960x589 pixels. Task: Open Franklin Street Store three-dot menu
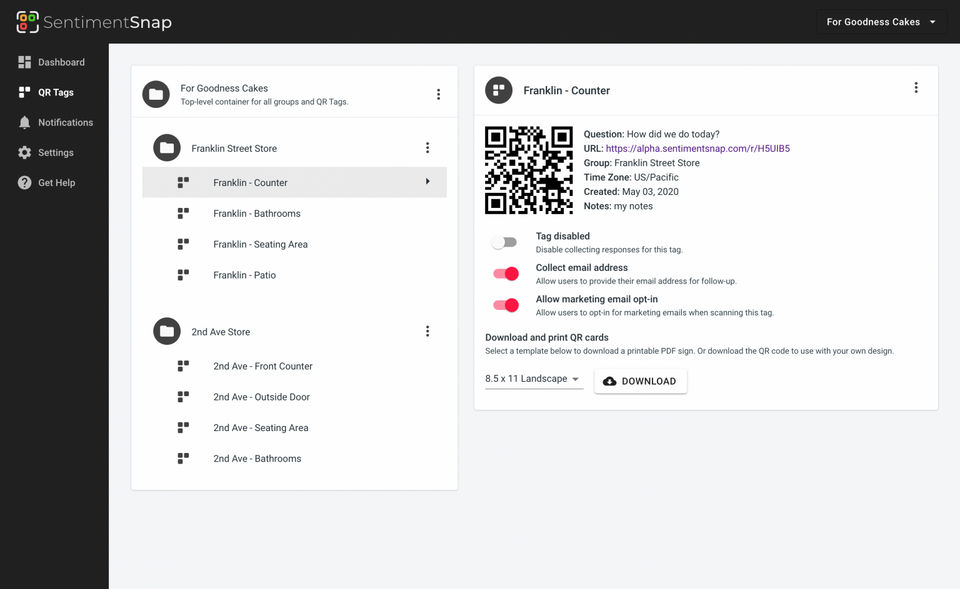[427, 148]
